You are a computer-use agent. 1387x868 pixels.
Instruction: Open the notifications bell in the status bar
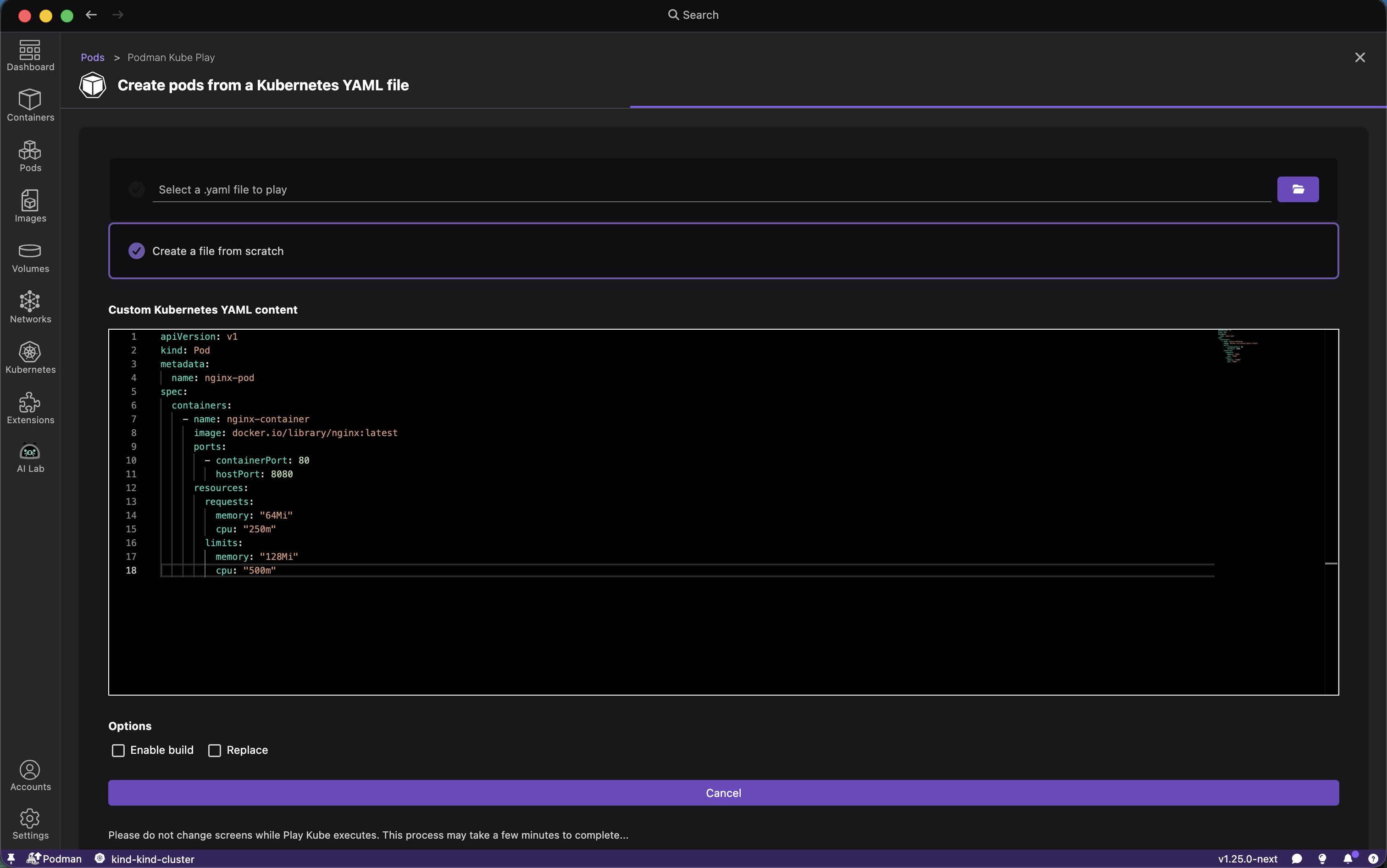tap(1348, 859)
